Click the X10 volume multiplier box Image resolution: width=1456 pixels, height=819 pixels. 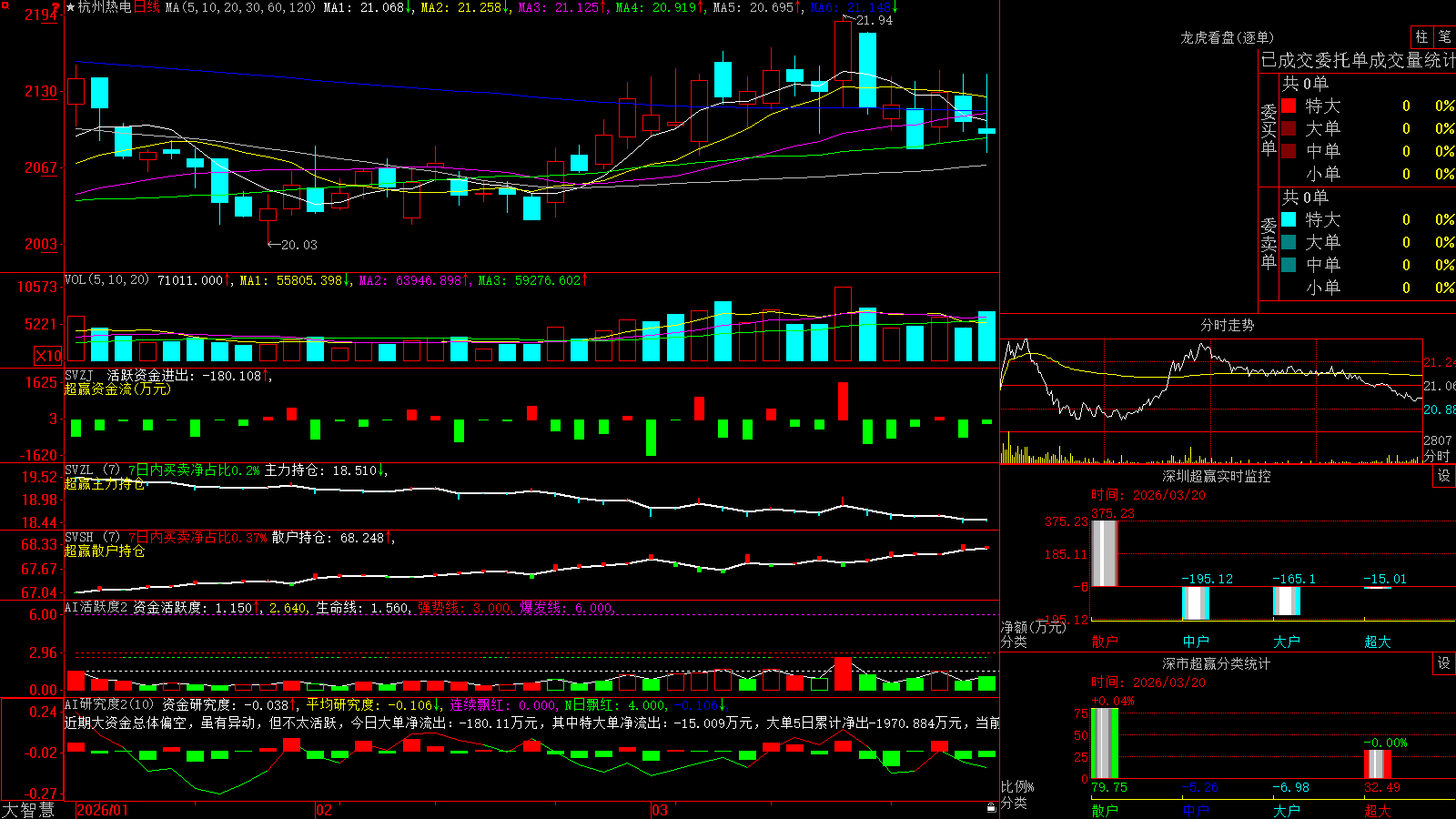48,356
